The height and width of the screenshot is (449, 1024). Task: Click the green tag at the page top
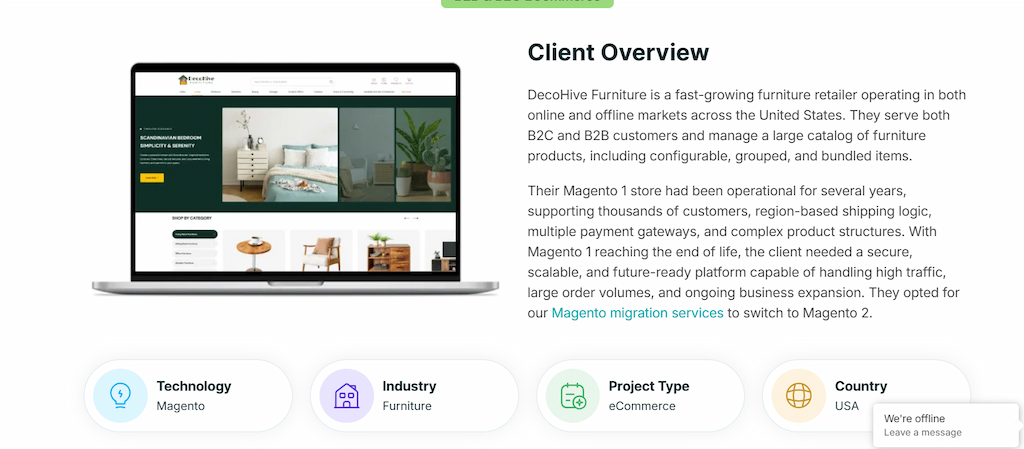pyautogui.click(x=527, y=3)
